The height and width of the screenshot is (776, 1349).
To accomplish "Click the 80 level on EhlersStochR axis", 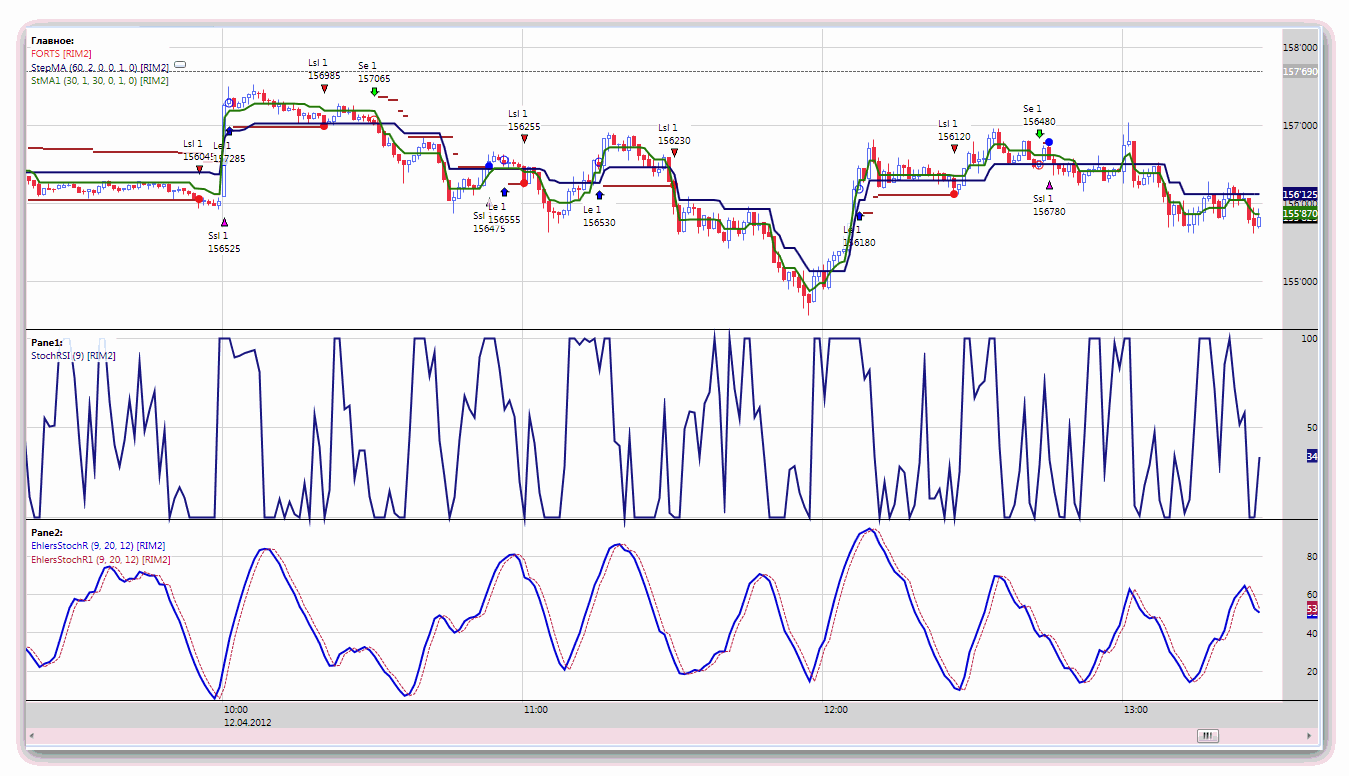I will pyautogui.click(x=1312, y=557).
